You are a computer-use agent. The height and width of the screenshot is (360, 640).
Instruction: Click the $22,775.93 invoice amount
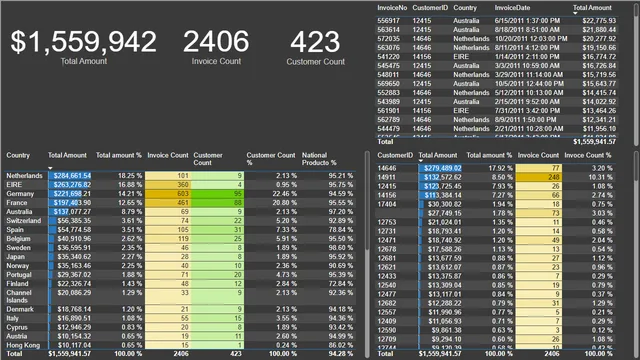[599, 20]
